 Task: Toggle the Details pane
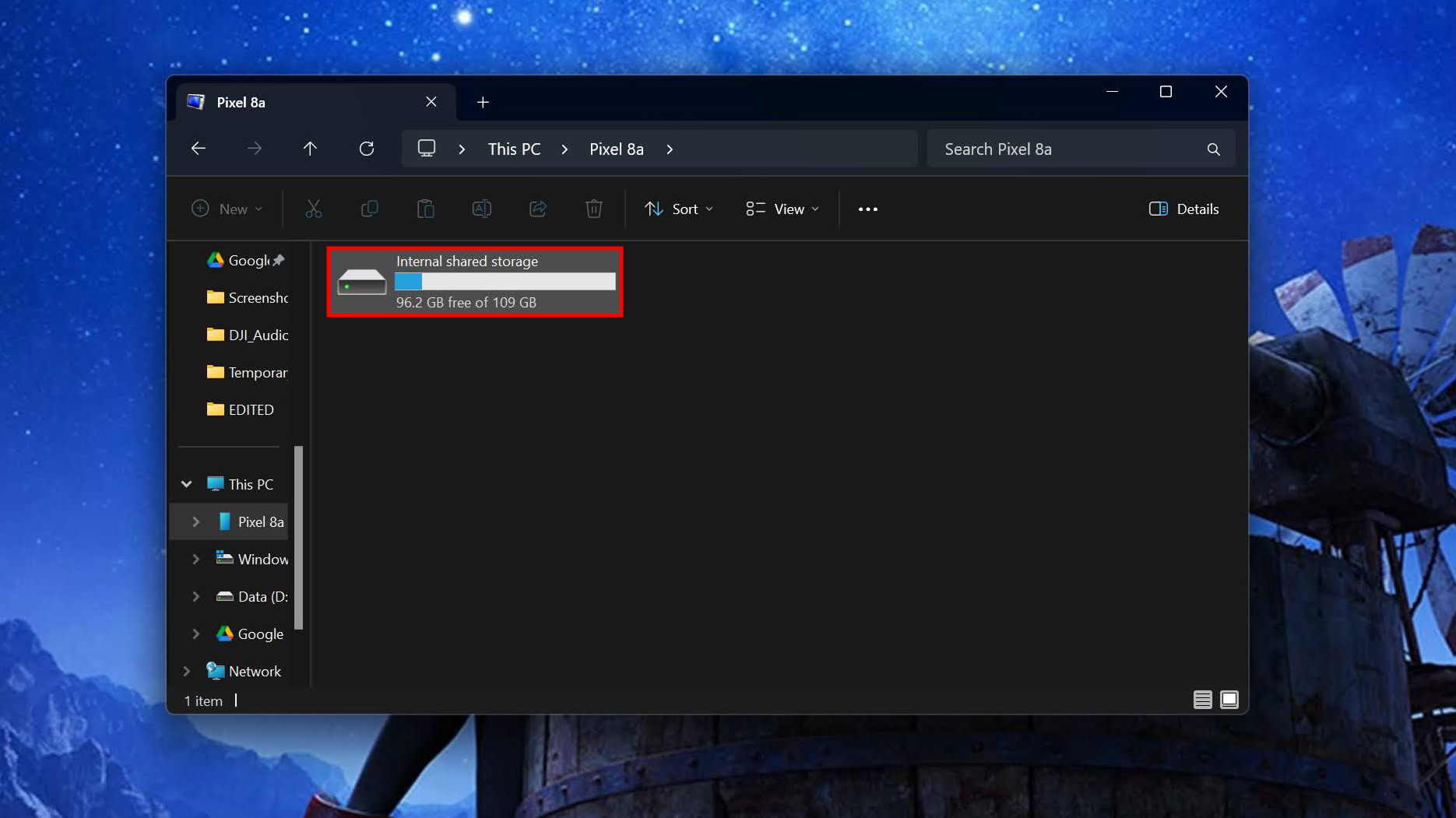1183,209
